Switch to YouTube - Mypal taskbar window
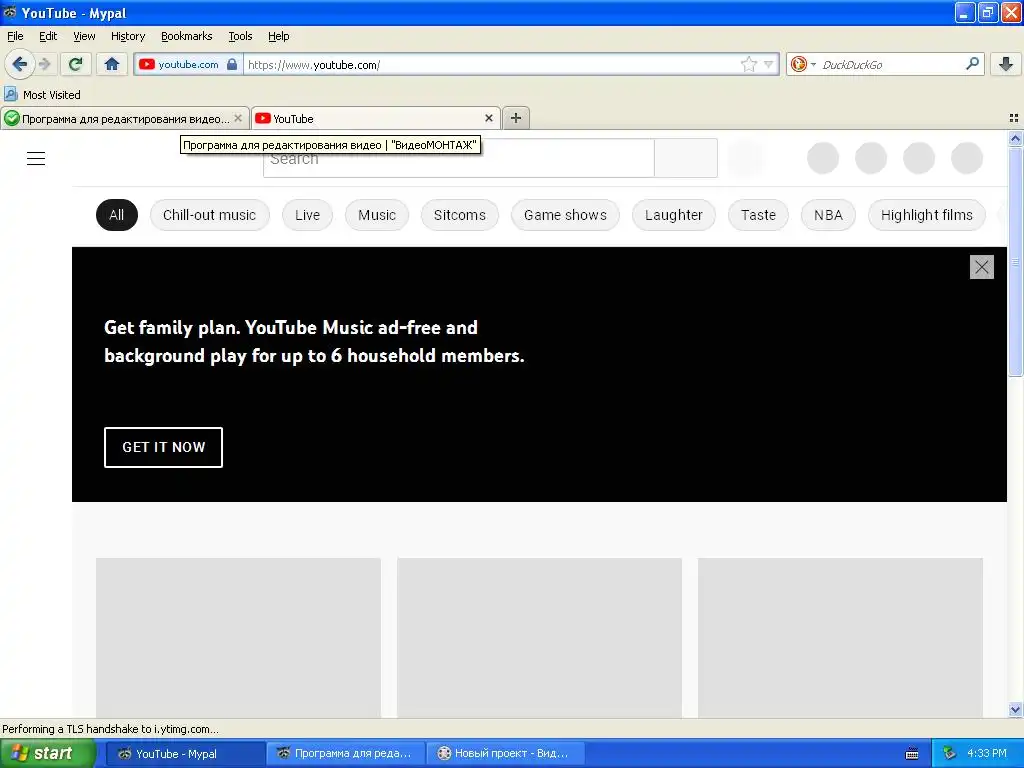1024x768 pixels. pyautogui.click(x=185, y=754)
